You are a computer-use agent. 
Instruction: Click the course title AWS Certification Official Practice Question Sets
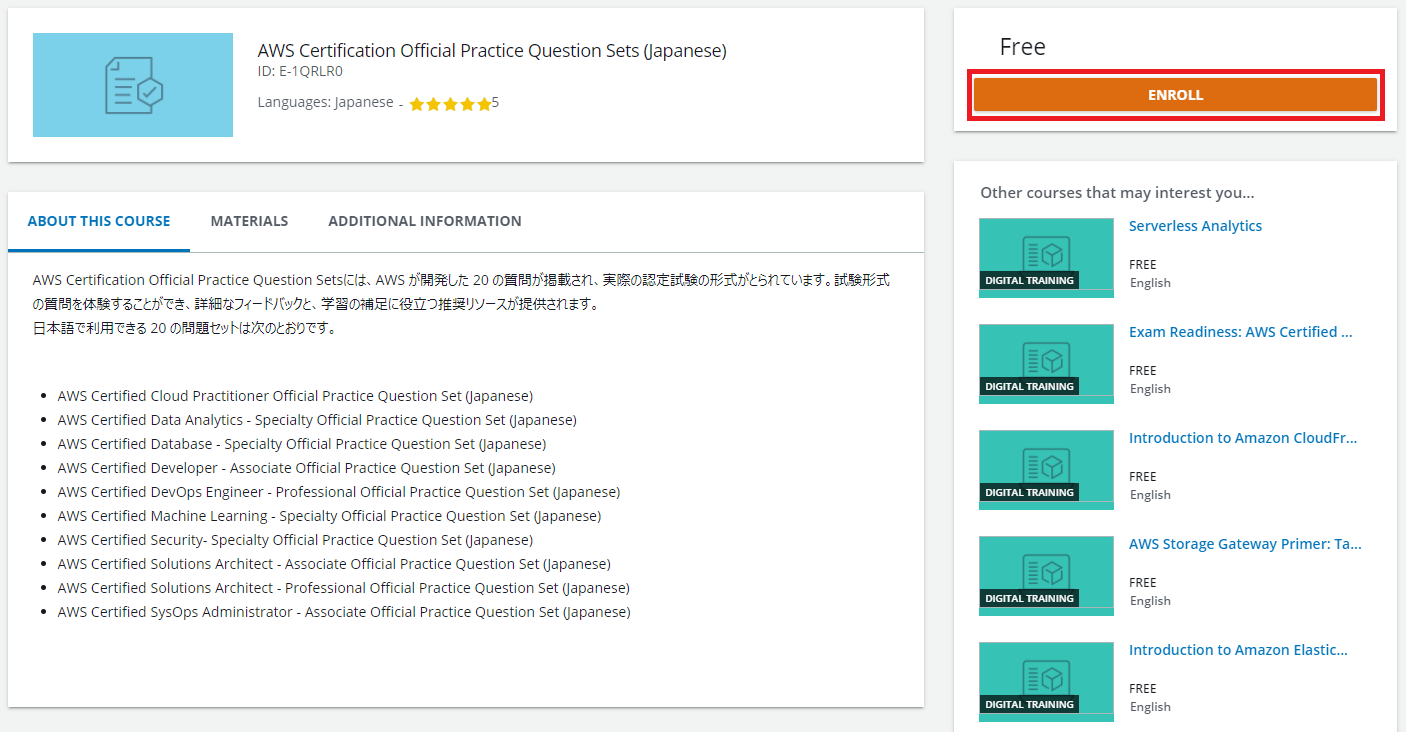492,51
